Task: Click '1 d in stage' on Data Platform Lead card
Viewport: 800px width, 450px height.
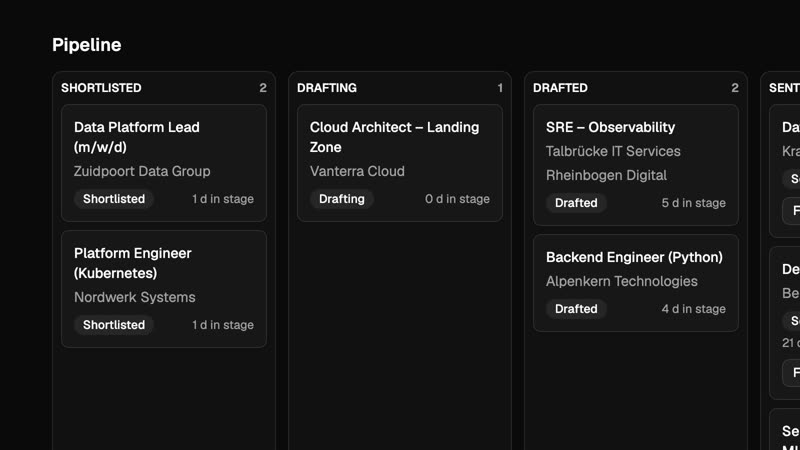Action: click(222, 199)
